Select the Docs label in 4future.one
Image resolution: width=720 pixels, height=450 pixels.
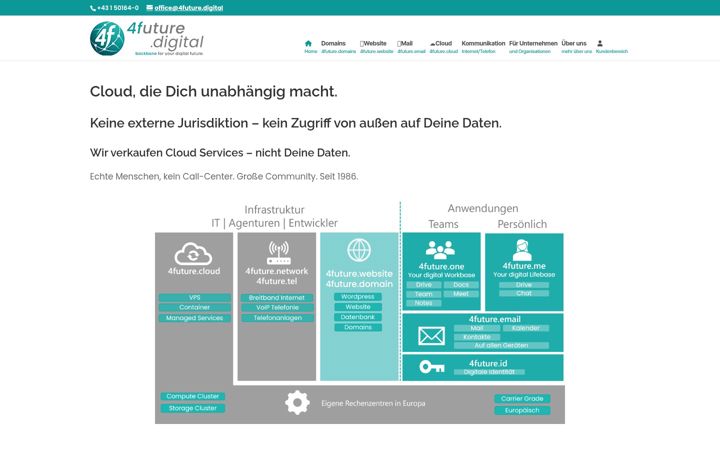coord(461,285)
